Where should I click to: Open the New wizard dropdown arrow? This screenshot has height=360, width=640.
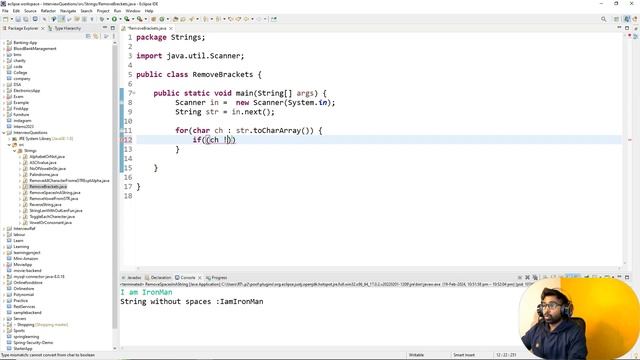click(x=11, y=19)
